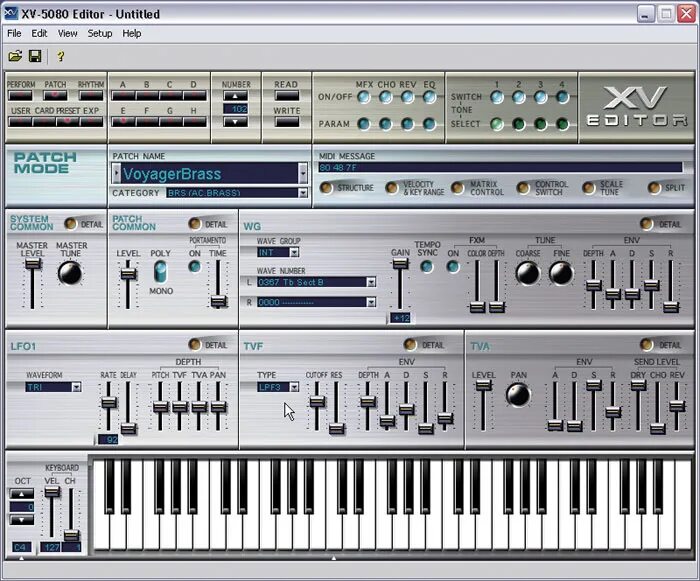Open Velocity & Key Range settings
This screenshot has height=581, width=700.
[392, 188]
